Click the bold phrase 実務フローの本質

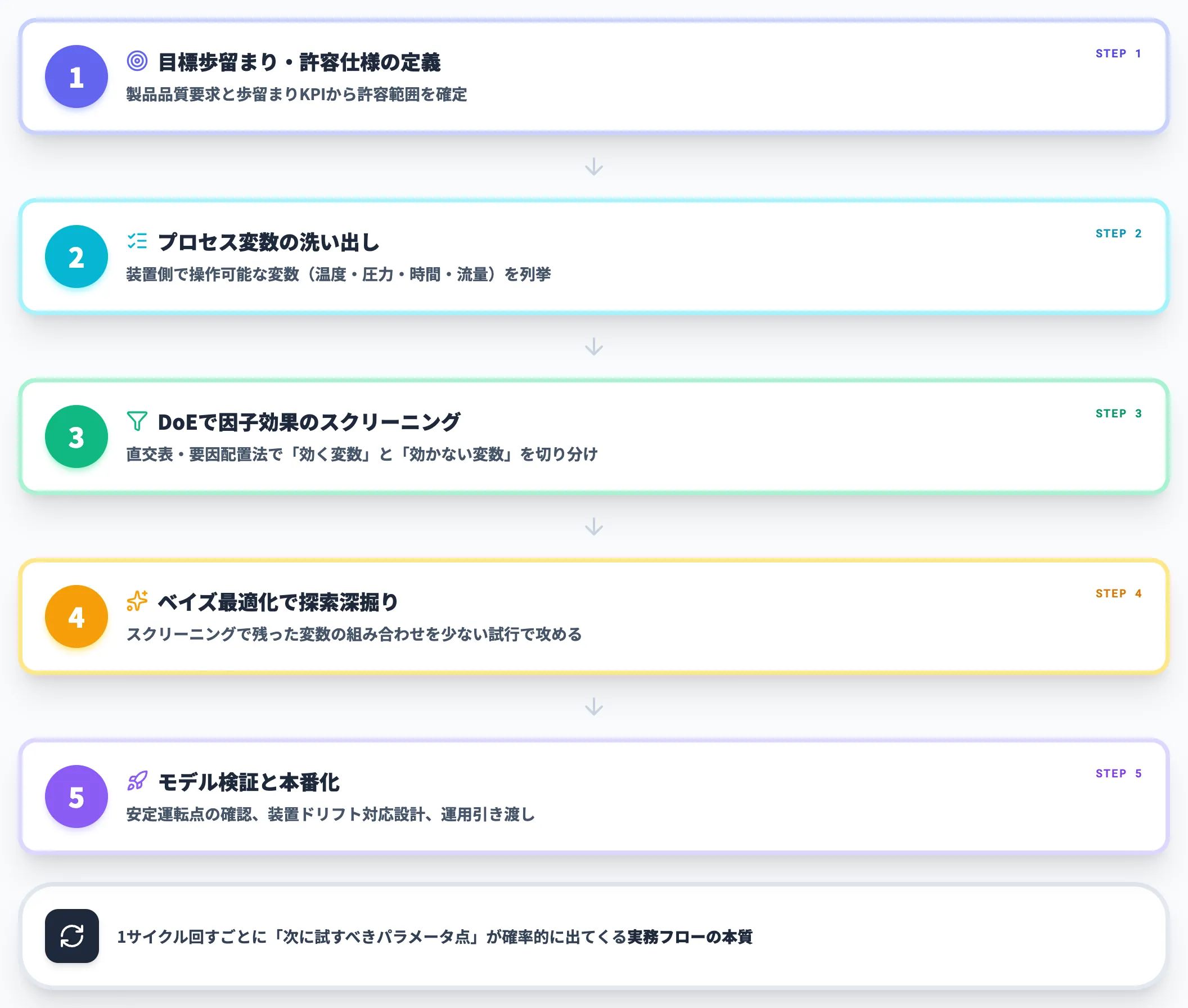click(690, 937)
